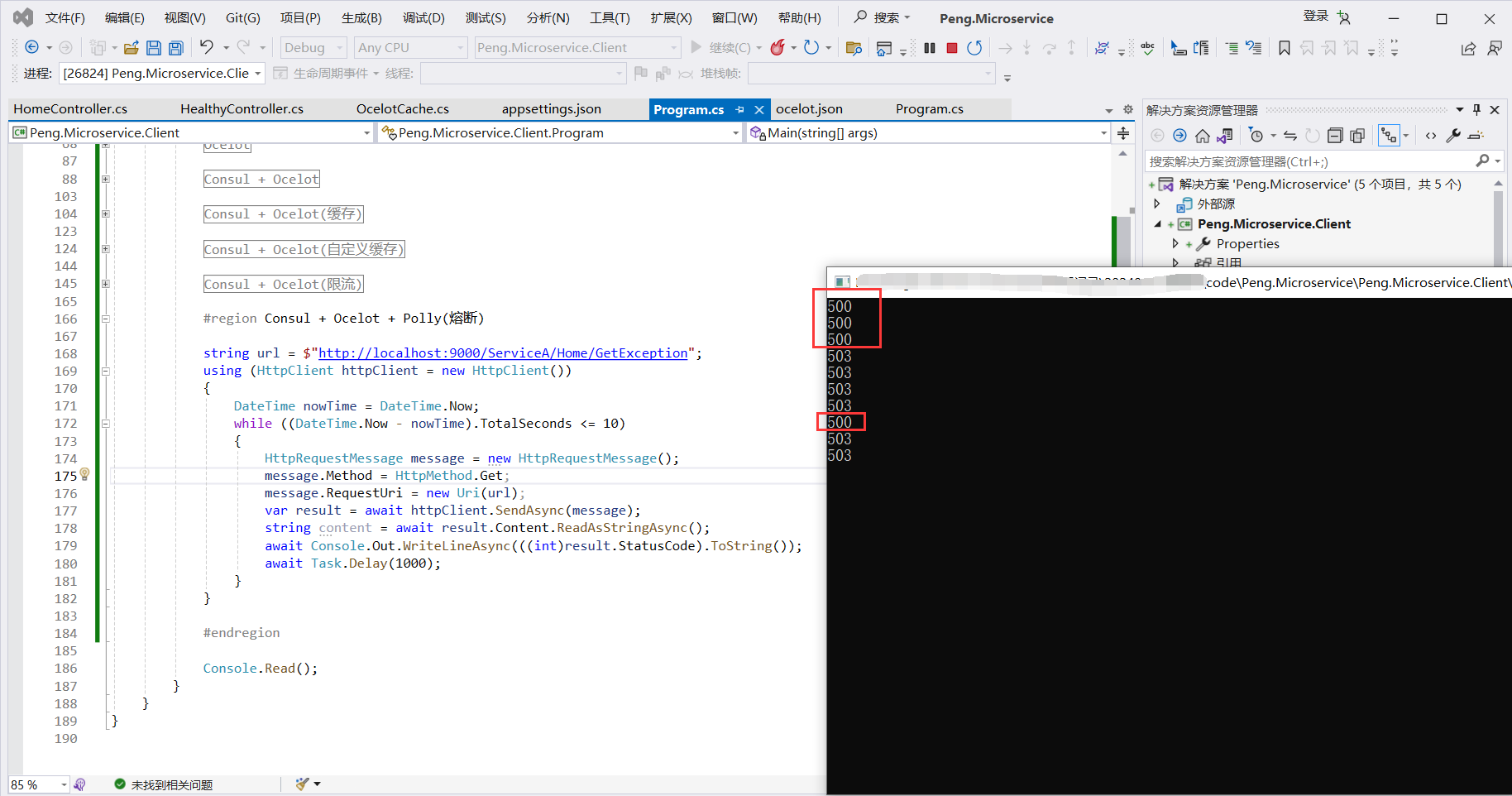Click the lightbulb quick action on line 175
Image resolution: width=1512 pixels, height=796 pixels.
84,475
